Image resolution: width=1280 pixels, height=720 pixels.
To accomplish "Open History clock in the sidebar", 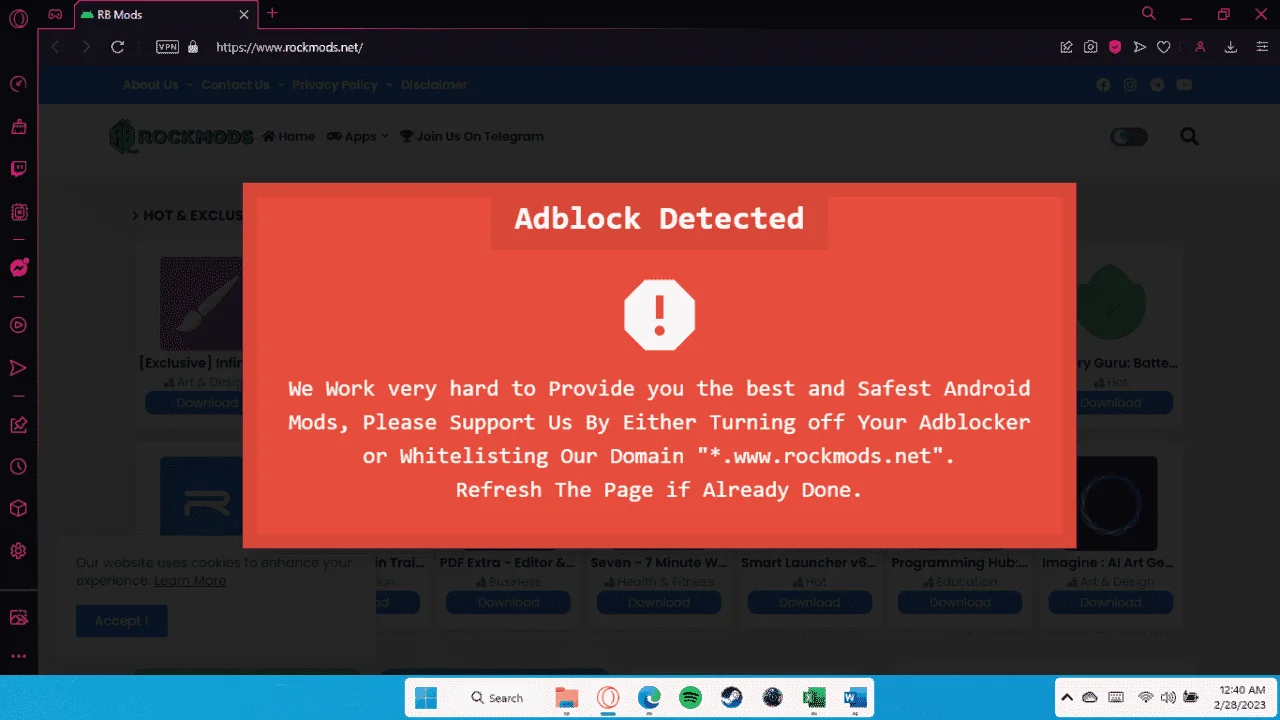I will [x=18, y=467].
